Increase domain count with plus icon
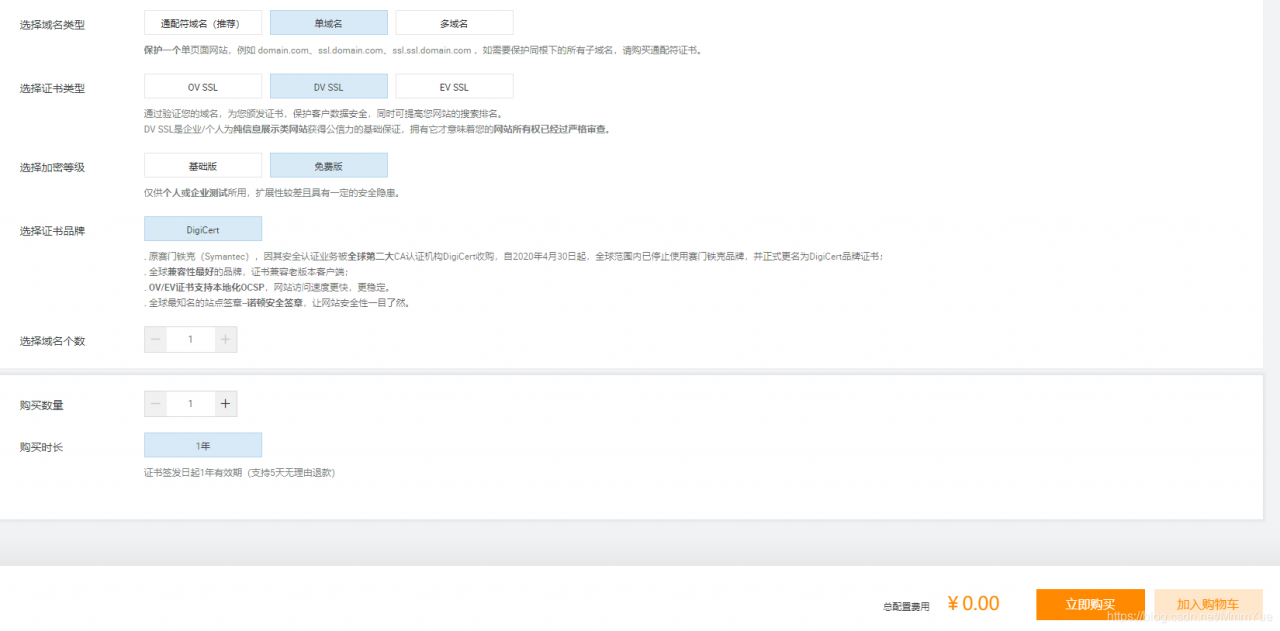This screenshot has height=631, width=1280. click(226, 339)
